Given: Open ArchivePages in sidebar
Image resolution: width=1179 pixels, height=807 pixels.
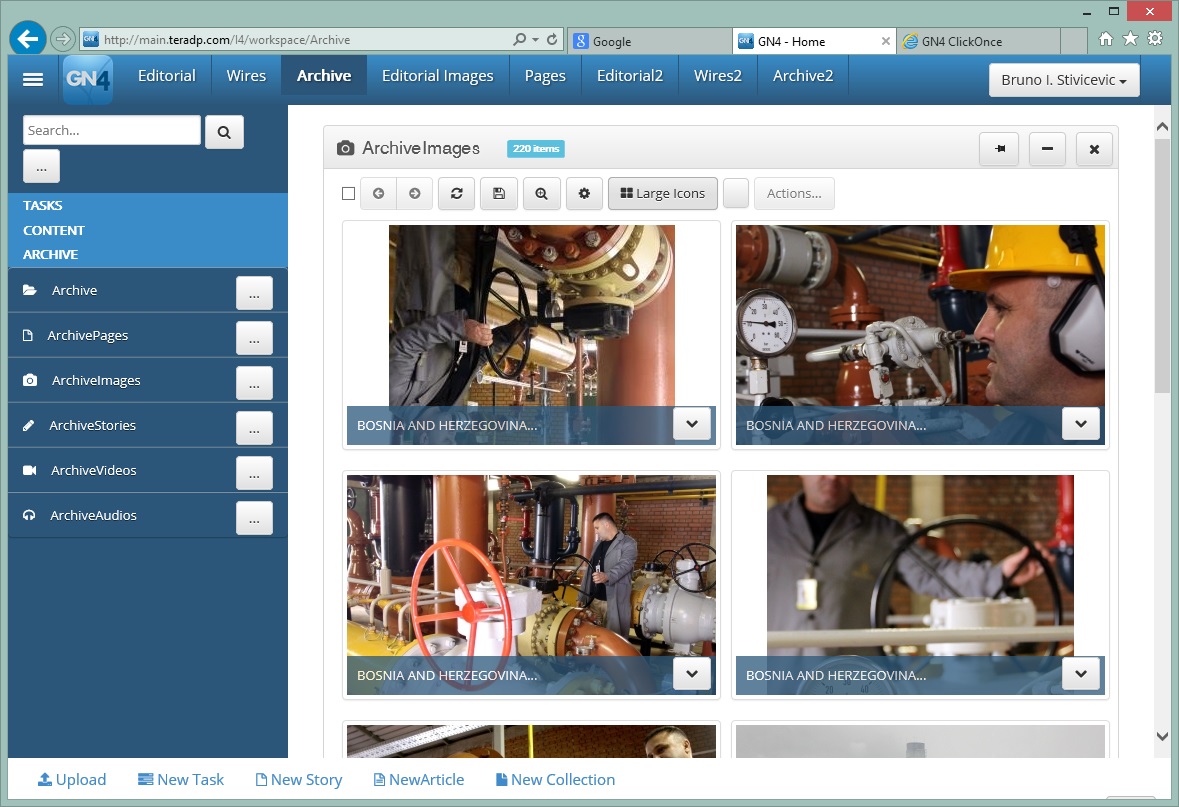Looking at the screenshot, I should pyautogui.click(x=87, y=335).
